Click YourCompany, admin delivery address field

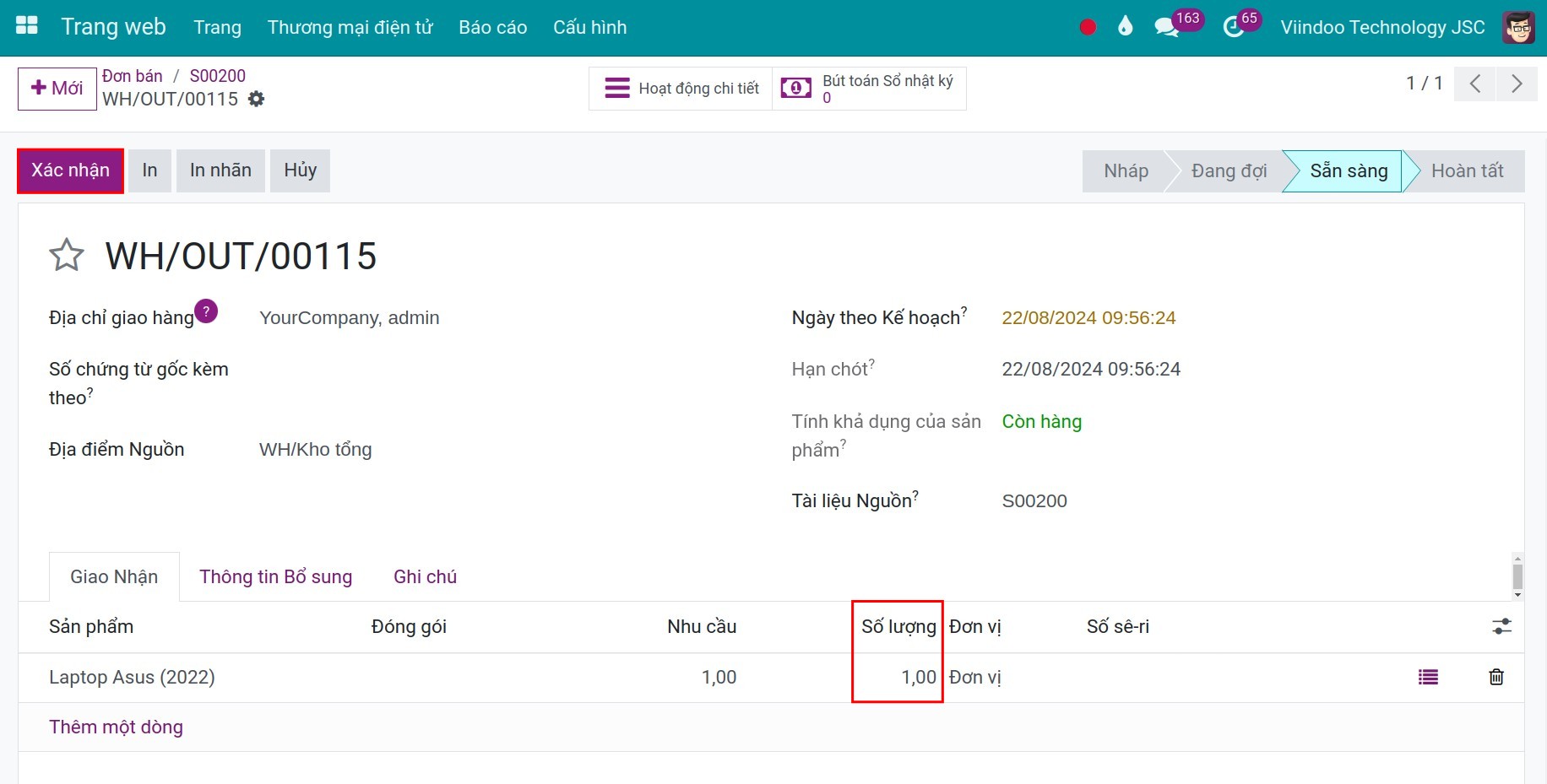[x=349, y=318]
